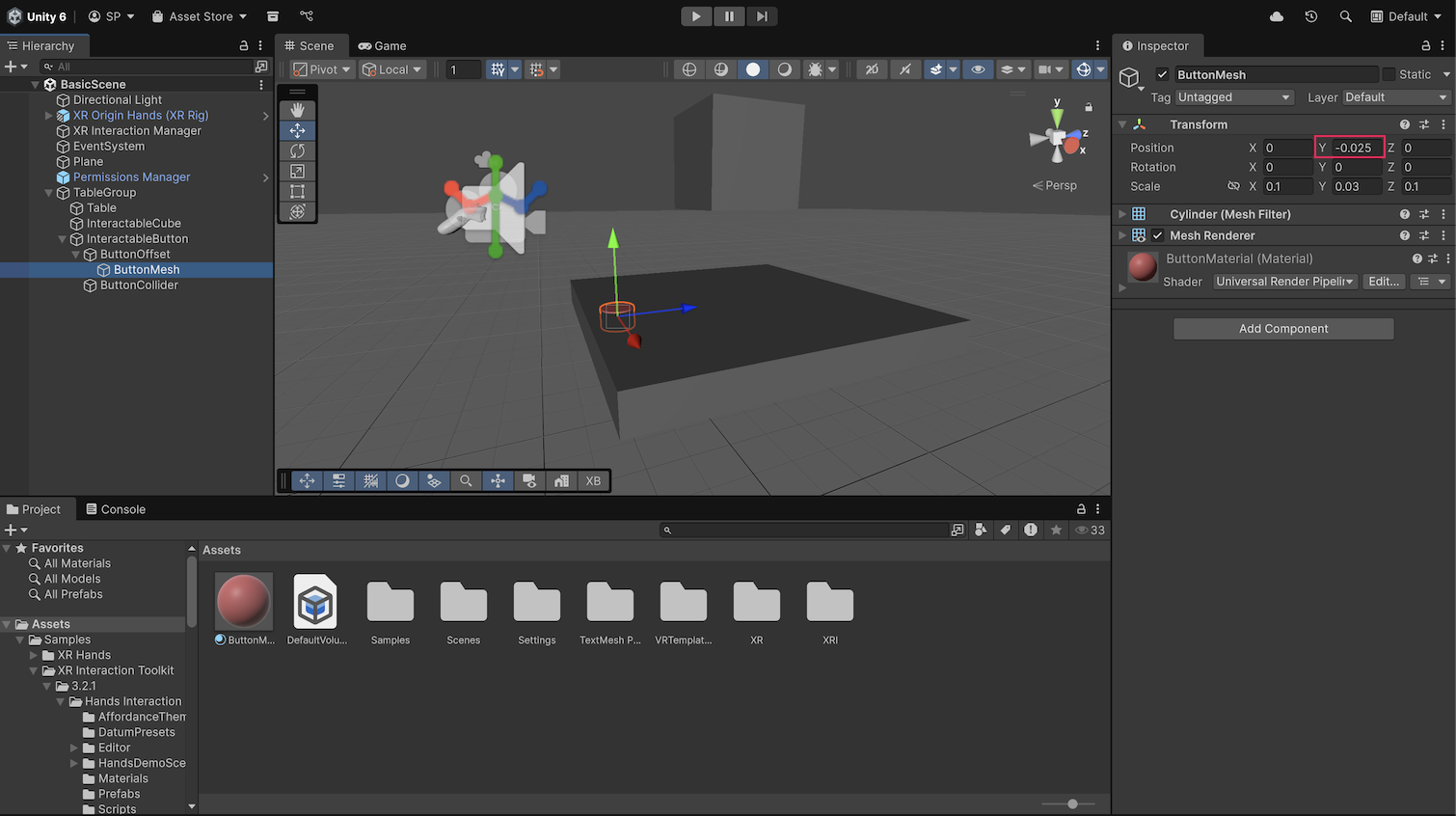Click the Add Component button
Image resolution: width=1456 pixels, height=816 pixels.
click(x=1282, y=329)
